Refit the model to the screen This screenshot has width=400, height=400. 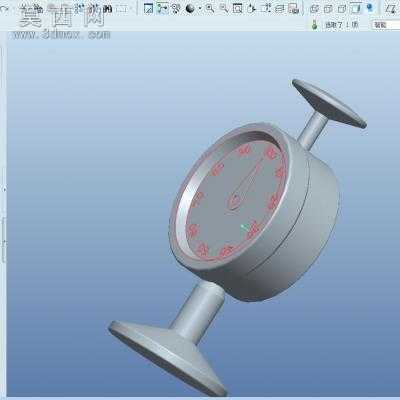pos(237,9)
